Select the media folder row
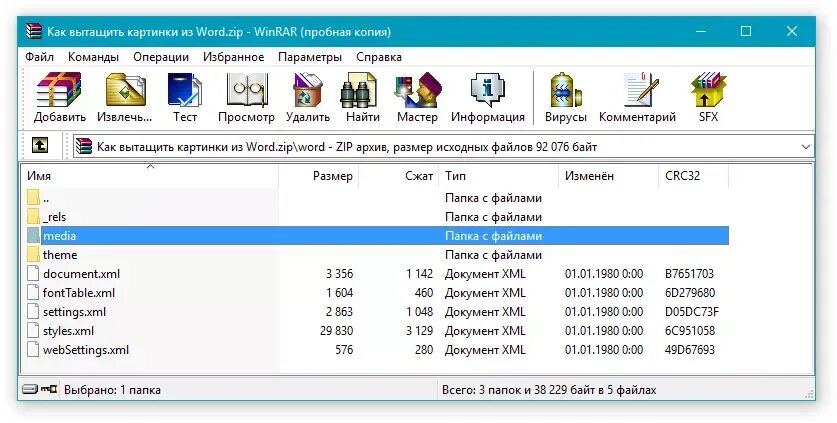The width and height of the screenshot is (837, 423). (378, 236)
